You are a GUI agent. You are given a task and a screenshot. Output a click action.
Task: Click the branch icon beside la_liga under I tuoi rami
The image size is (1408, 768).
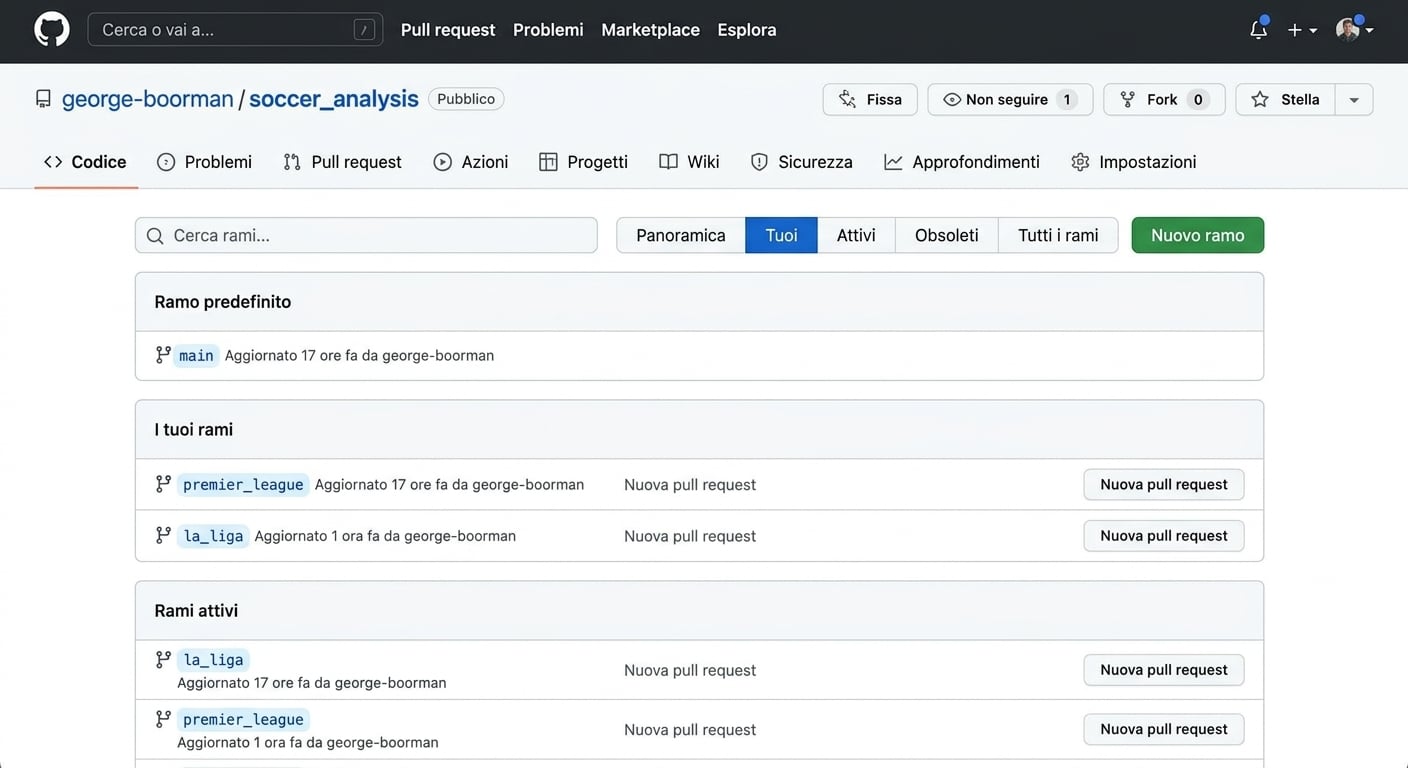pyautogui.click(x=163, y=535)
